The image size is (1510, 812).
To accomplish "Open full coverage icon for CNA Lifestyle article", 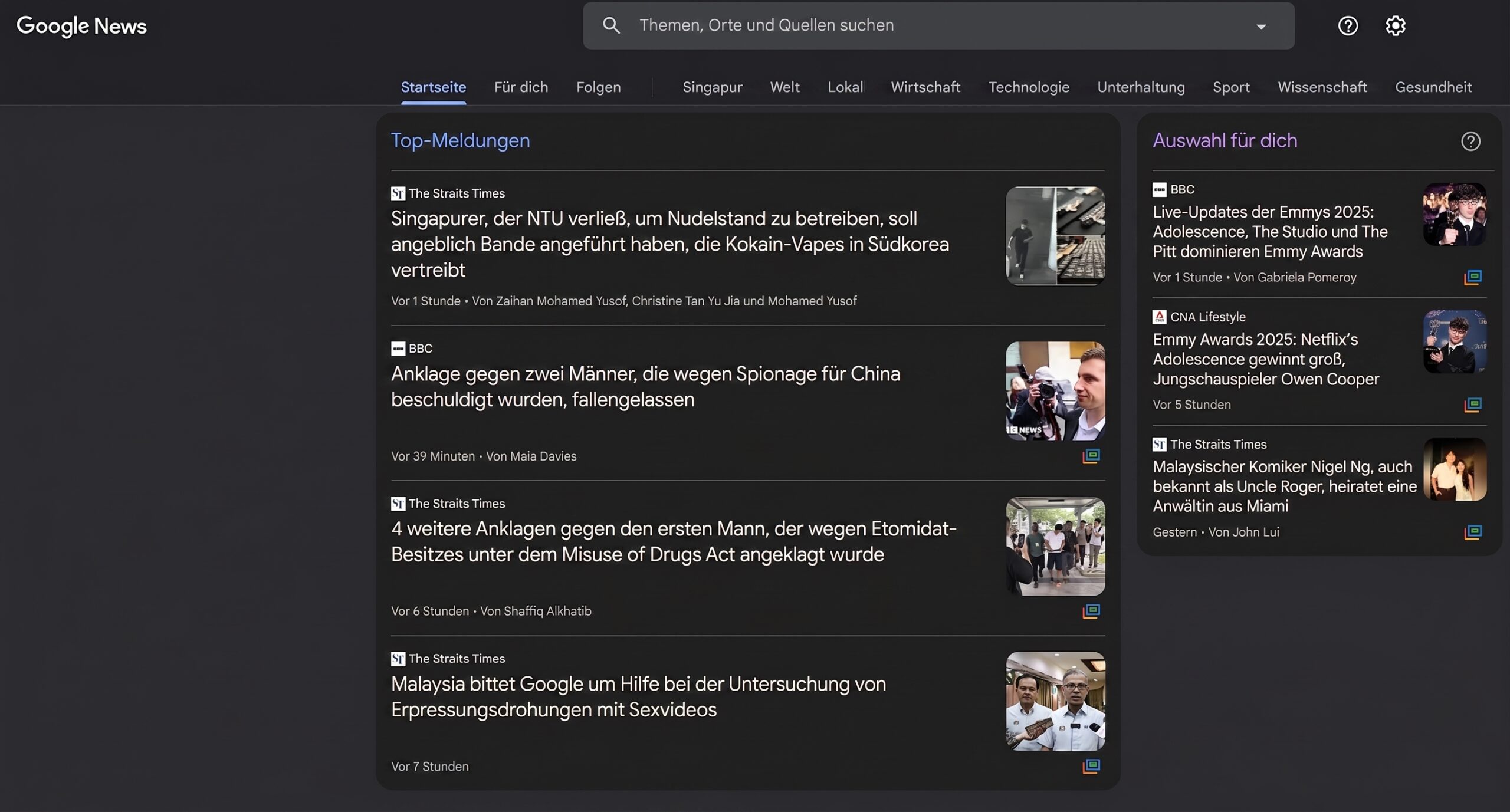I will (1473, 405).
